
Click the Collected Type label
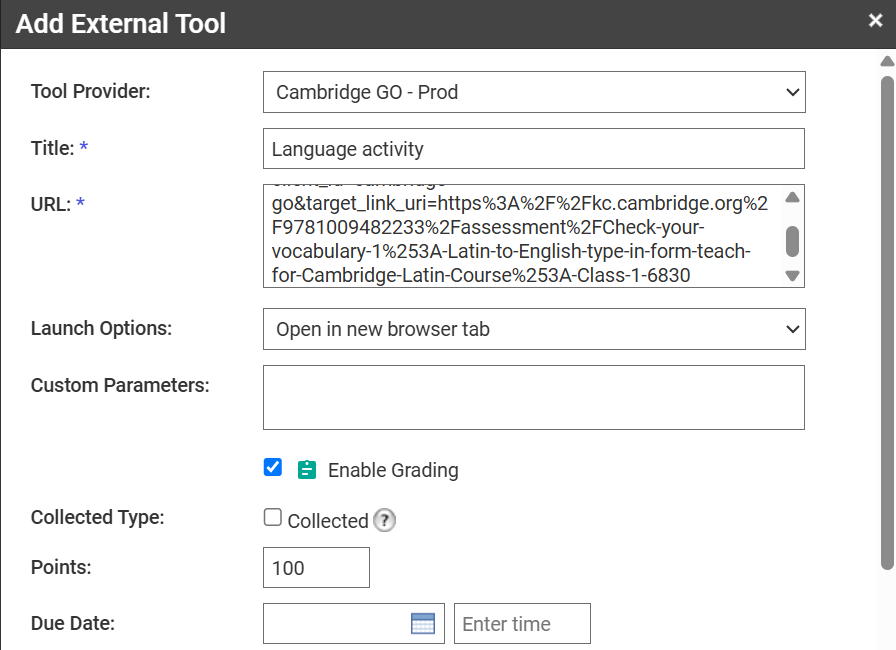[x=97, y=517]
